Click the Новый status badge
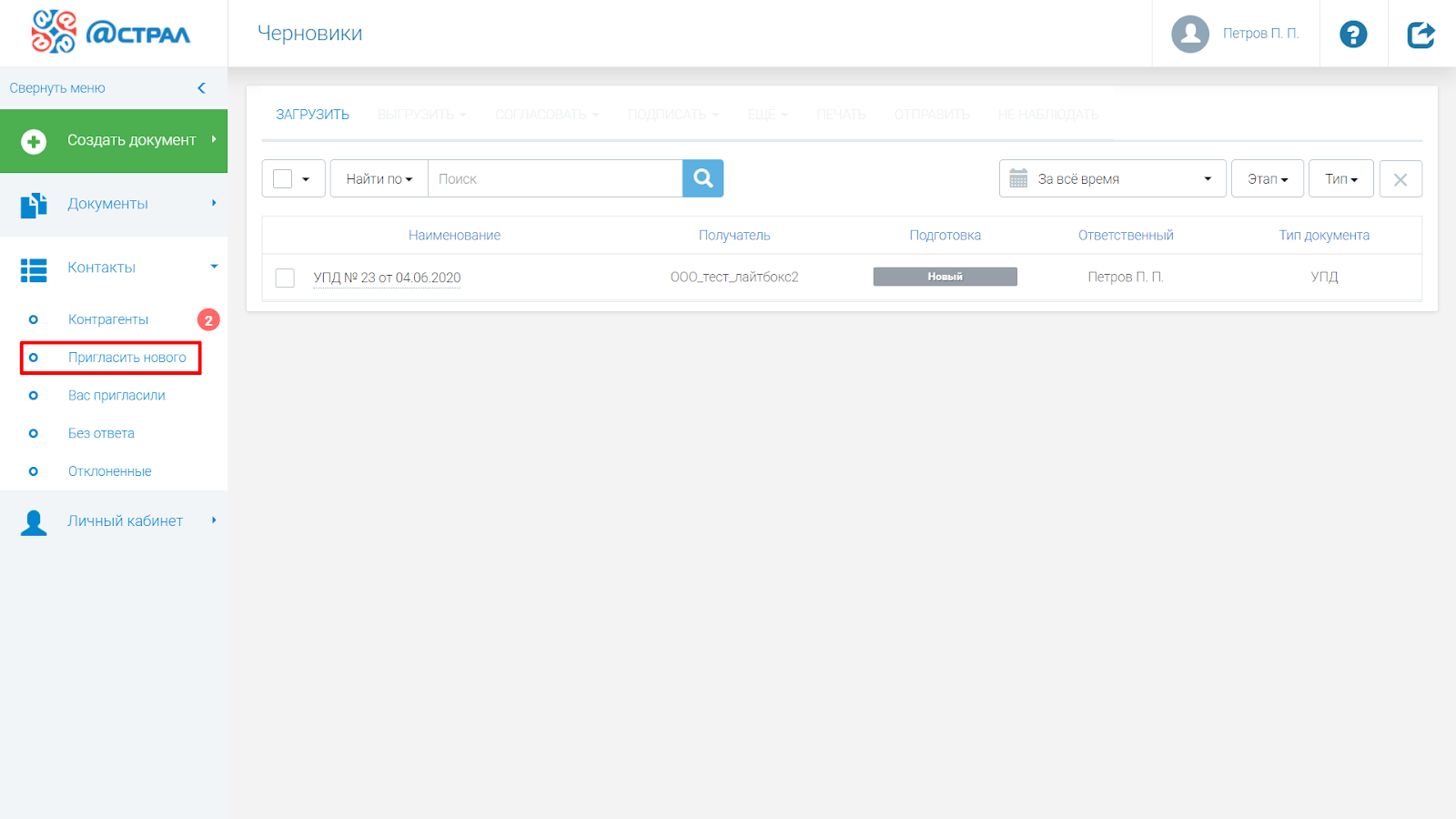This screenshot has height=819, width=1456. pos(945,277)
